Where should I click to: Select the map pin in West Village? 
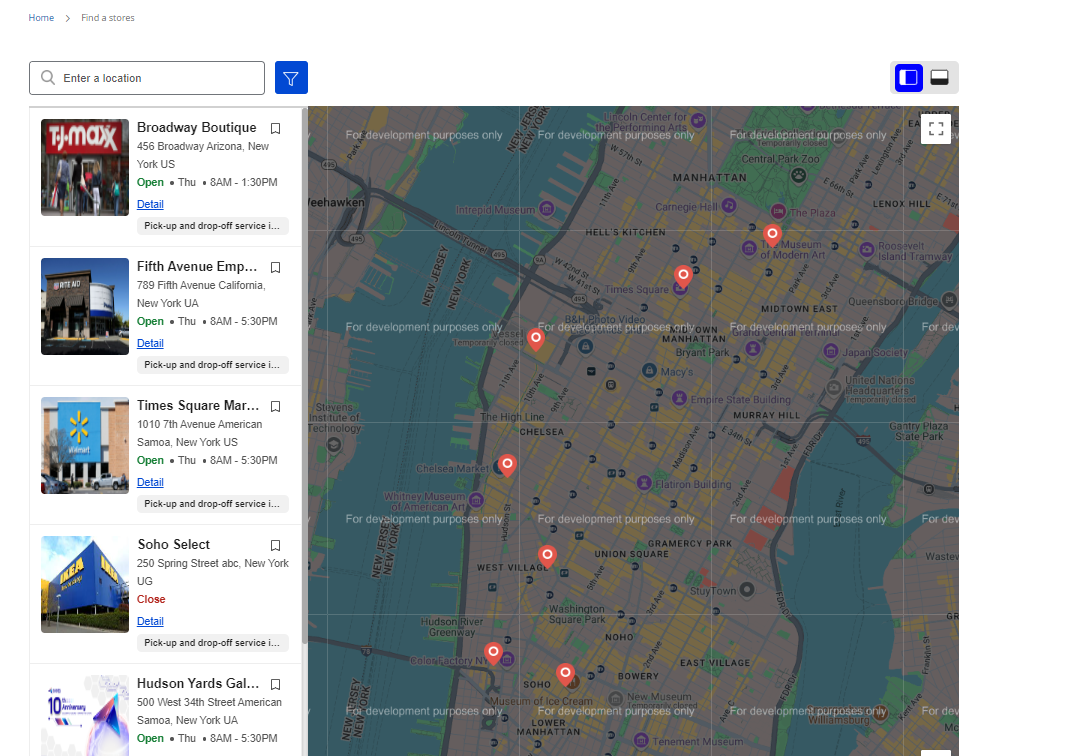tap(547, 555)
